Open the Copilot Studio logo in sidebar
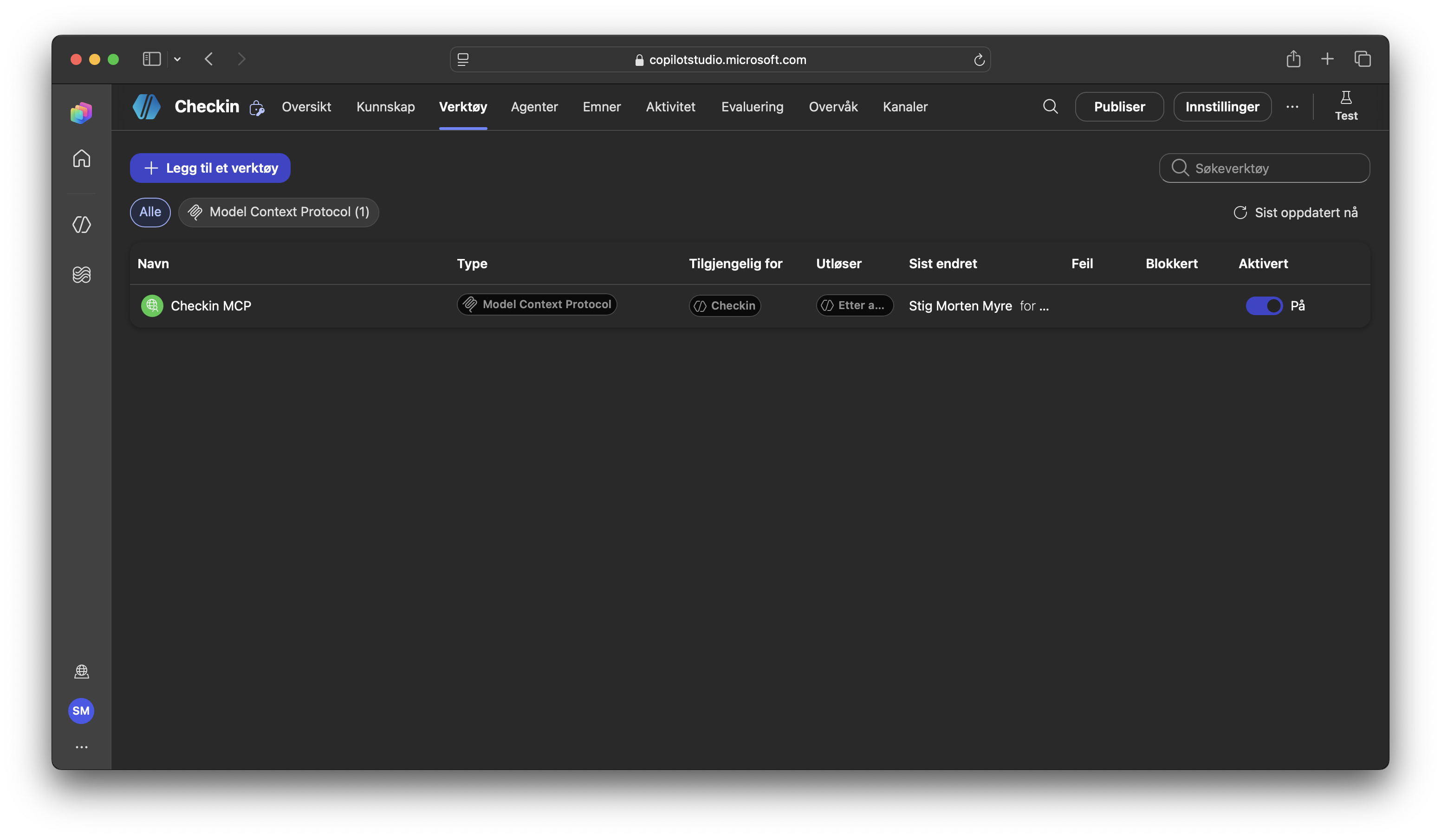The height and width of the screenshot is (840, 1441). pyautogui.click(x=81, y=112)
